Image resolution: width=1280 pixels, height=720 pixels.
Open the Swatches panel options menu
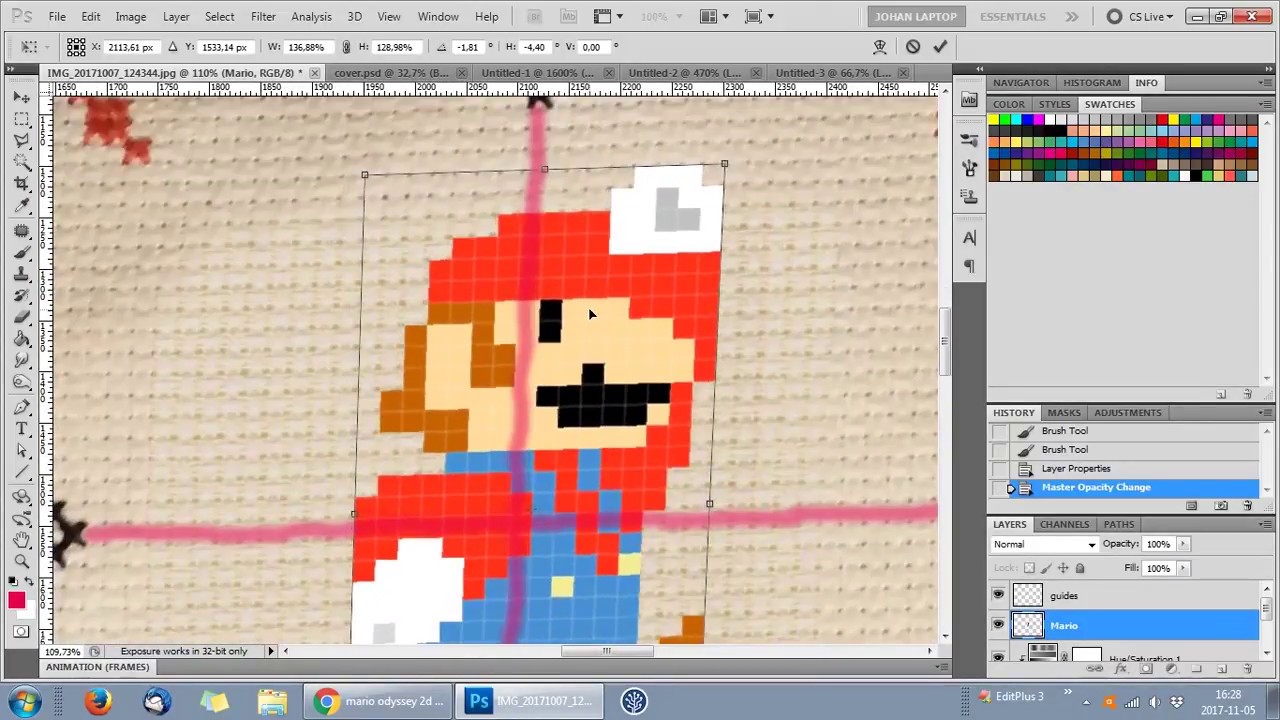click(x=1267, y=104)
